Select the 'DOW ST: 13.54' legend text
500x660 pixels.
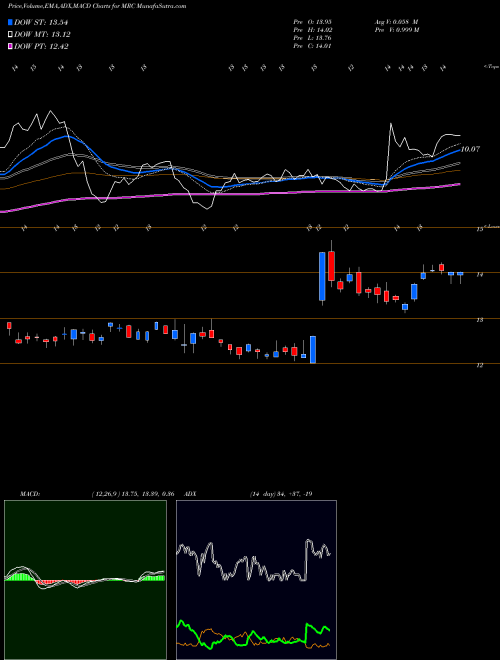click(x=41, y=22)
